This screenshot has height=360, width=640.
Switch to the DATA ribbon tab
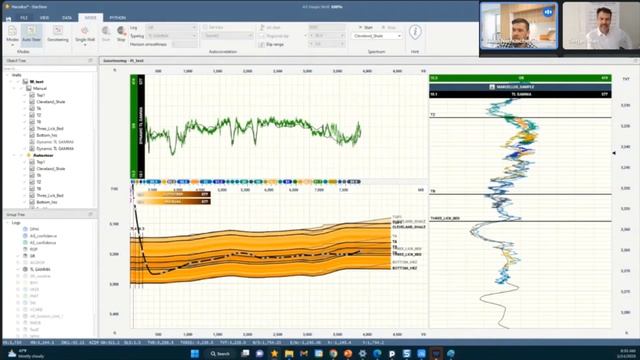pos(67,18)
